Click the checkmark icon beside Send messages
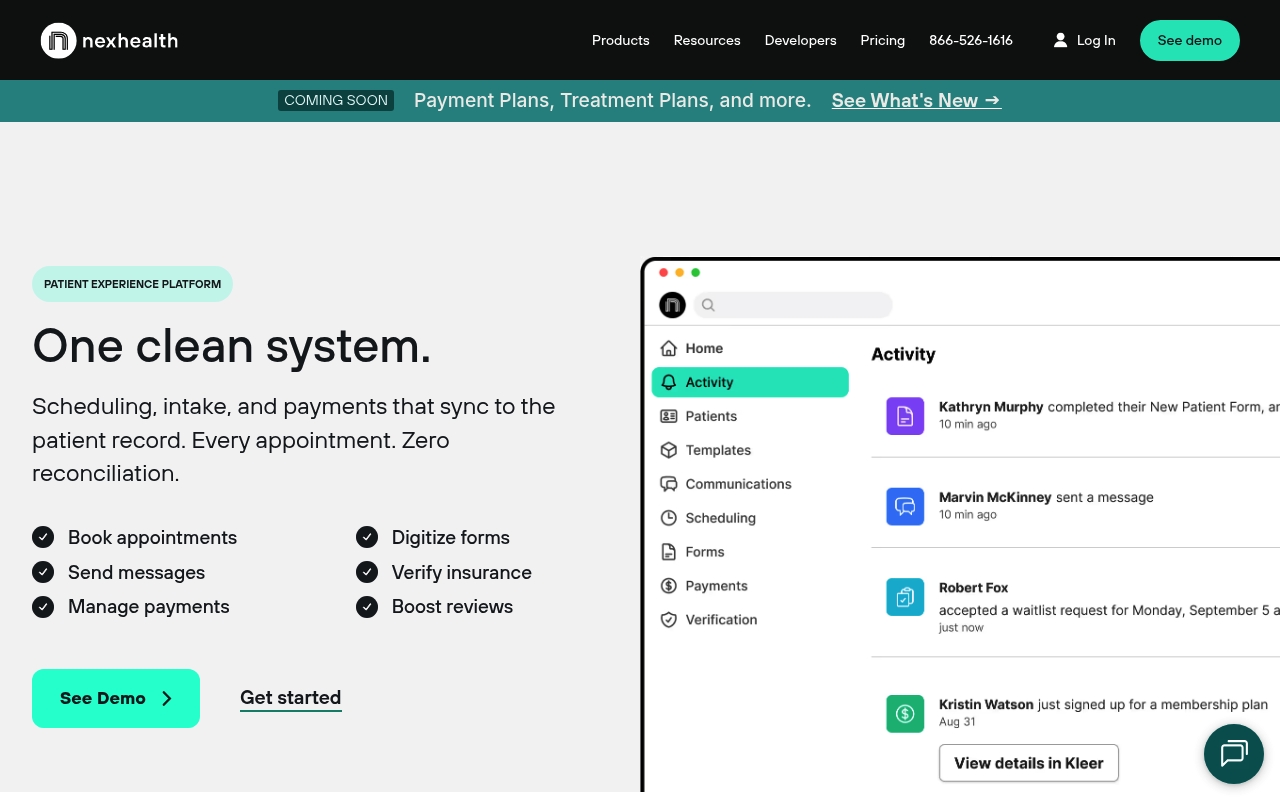The width and height of the screenshot is (1280, 800). tap(43, 572)
